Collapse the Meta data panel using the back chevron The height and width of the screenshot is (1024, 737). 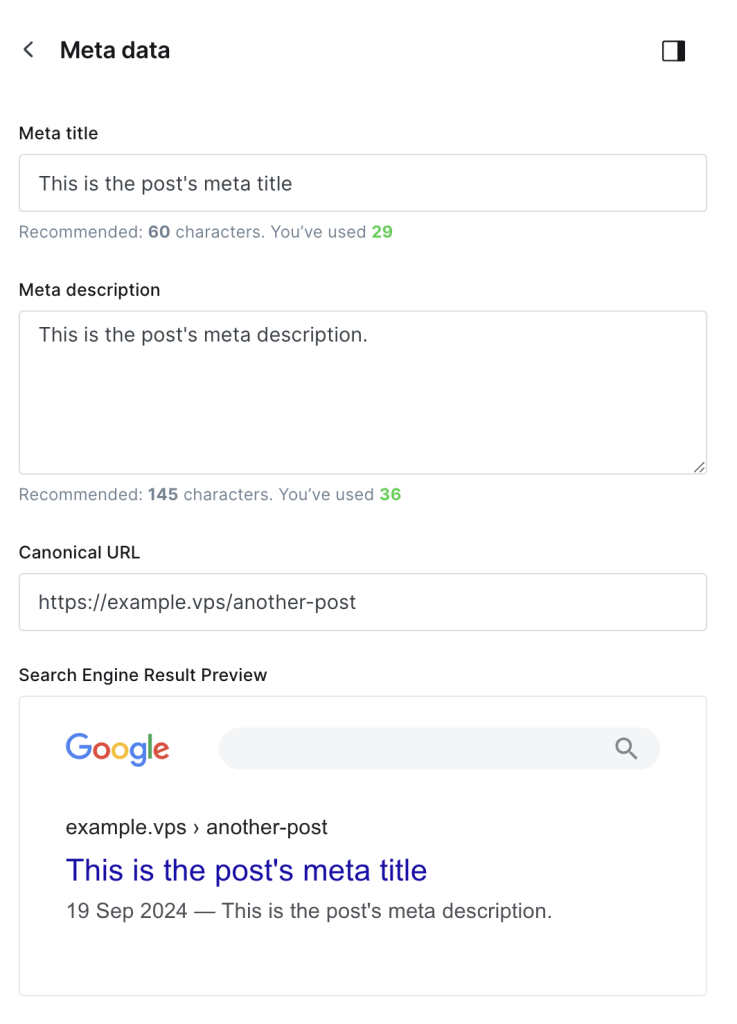click(x=28, y=49)
